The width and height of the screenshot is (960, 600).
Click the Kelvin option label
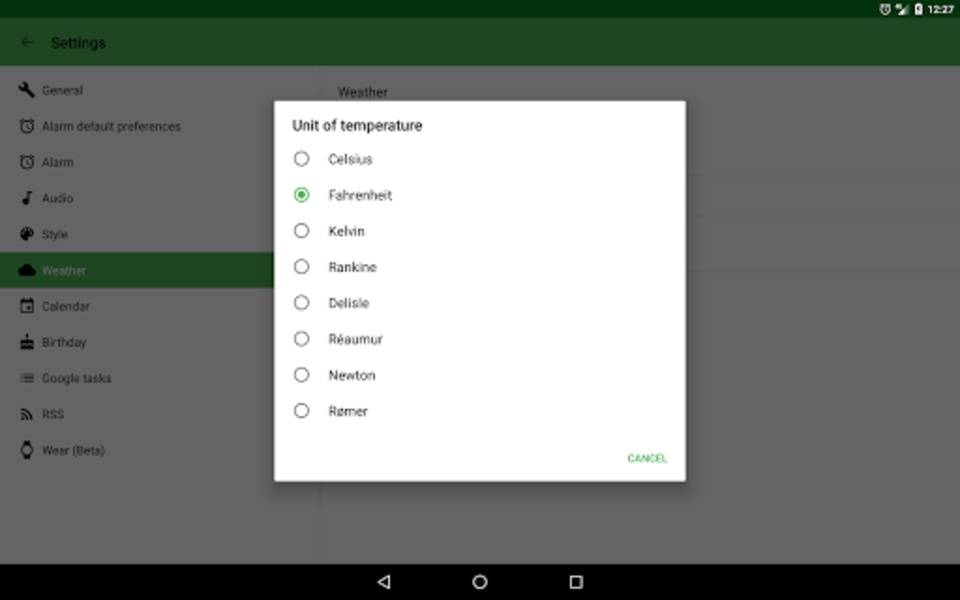pyautogui.click(x=347, y=231)
